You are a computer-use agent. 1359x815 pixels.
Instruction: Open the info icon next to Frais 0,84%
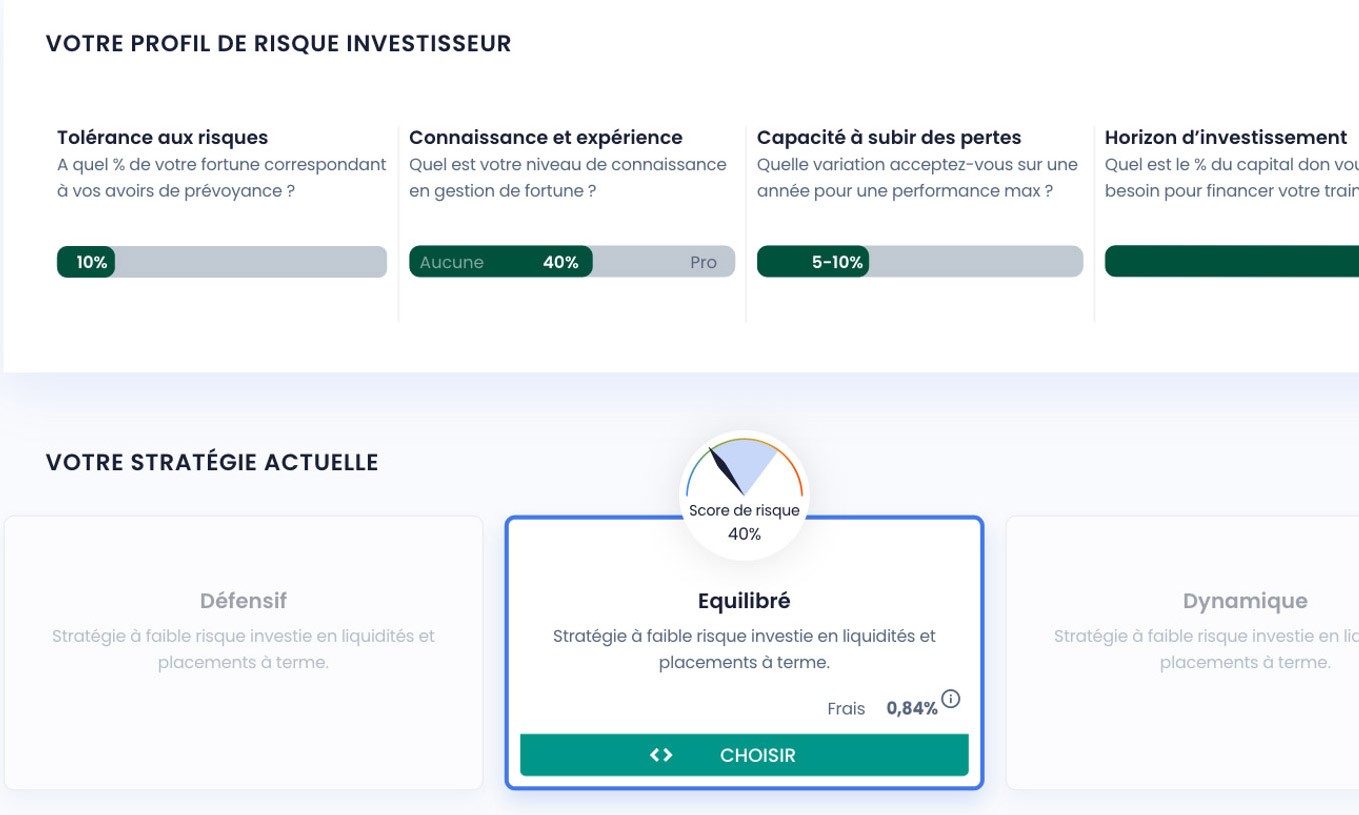pyautogui.click(x=951, y=699)
